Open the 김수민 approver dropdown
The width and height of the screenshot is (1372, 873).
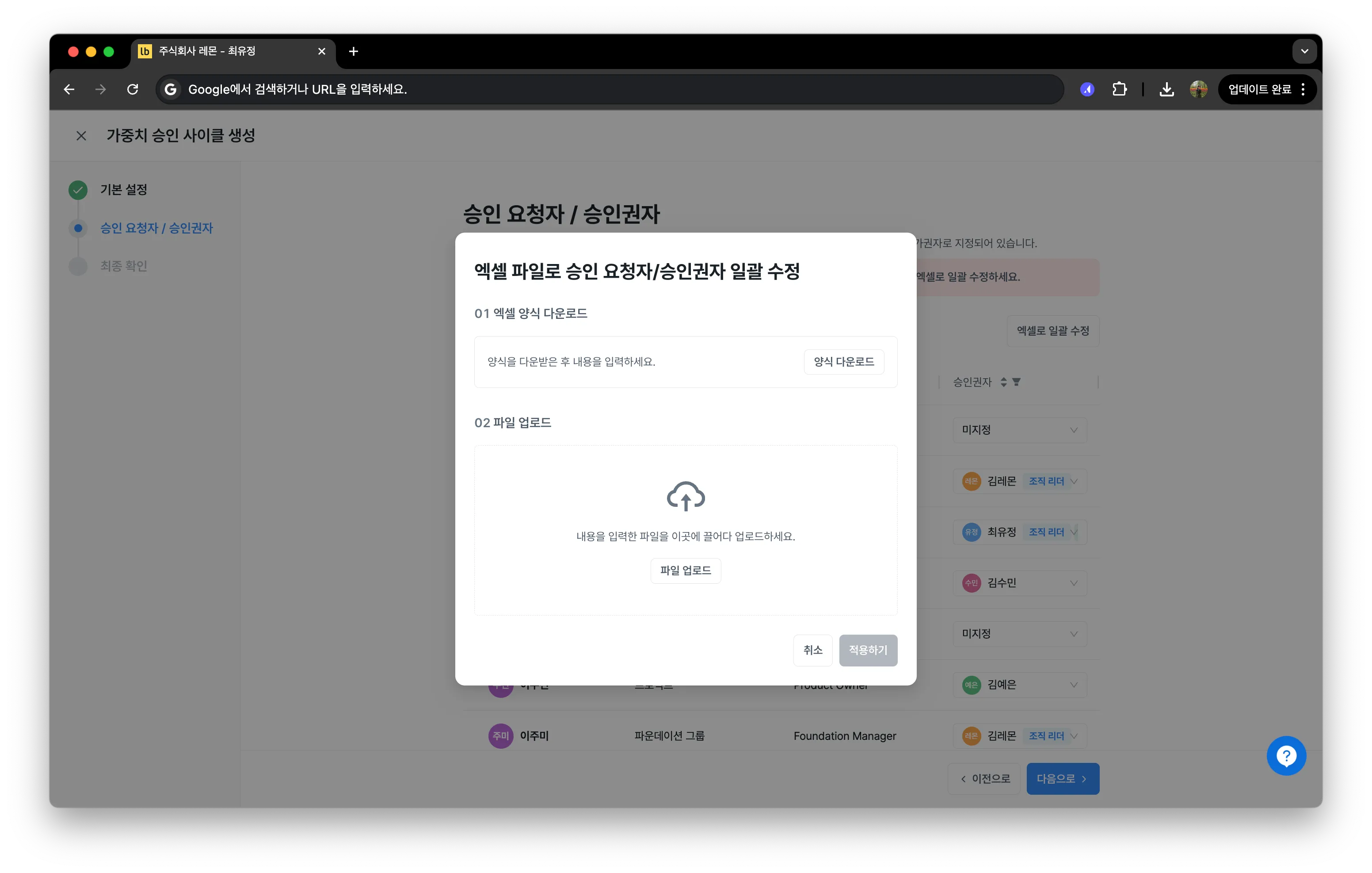(x=1020, y=583)
